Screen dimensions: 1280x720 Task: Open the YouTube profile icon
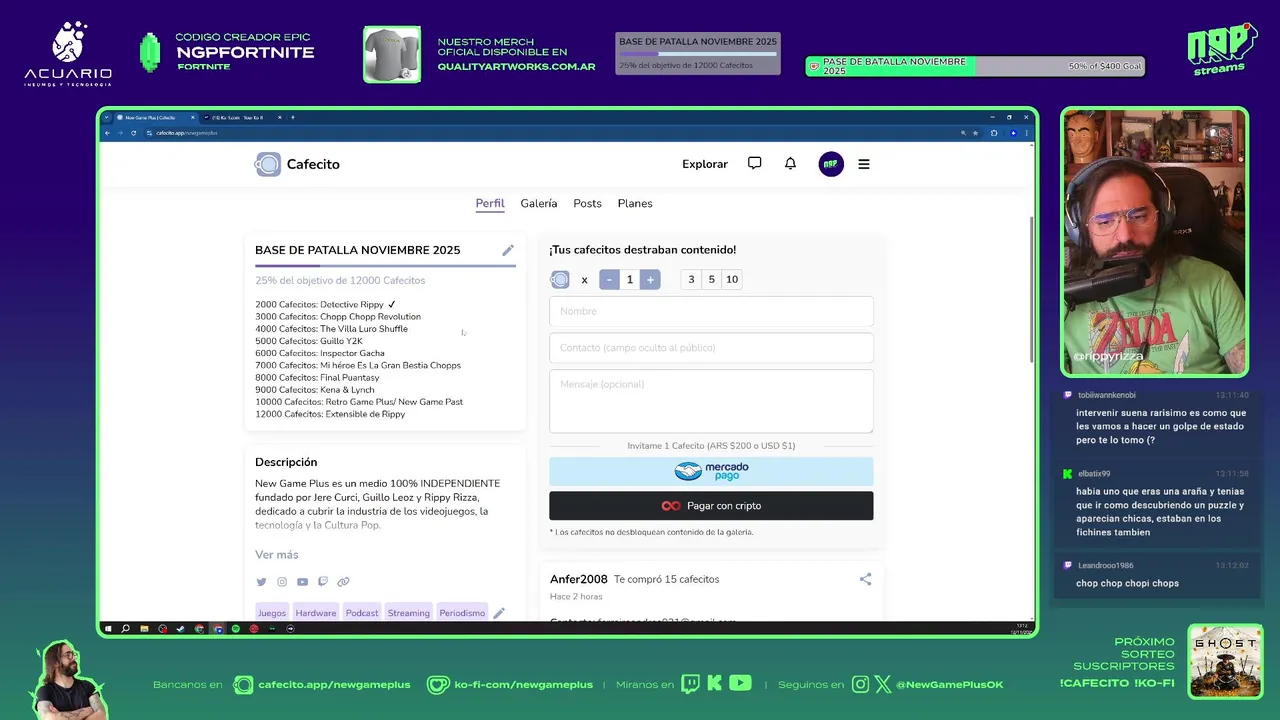[302, 582]
